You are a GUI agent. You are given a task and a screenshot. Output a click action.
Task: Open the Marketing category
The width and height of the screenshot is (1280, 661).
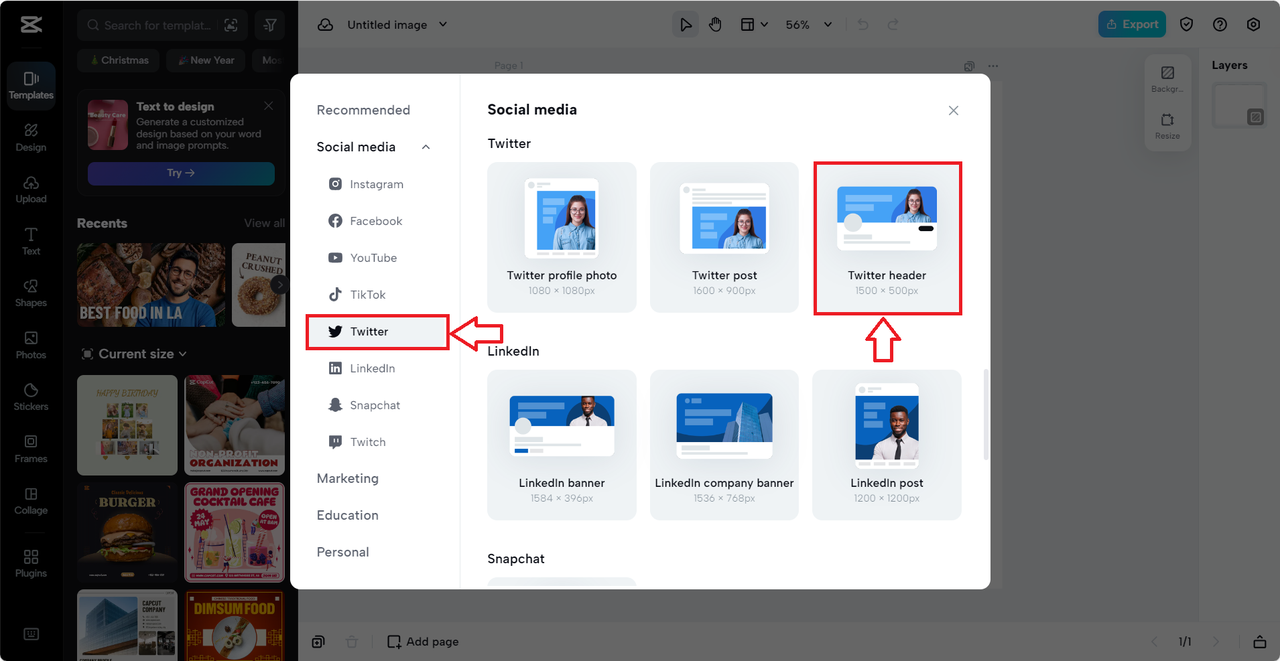click(348, 479)
